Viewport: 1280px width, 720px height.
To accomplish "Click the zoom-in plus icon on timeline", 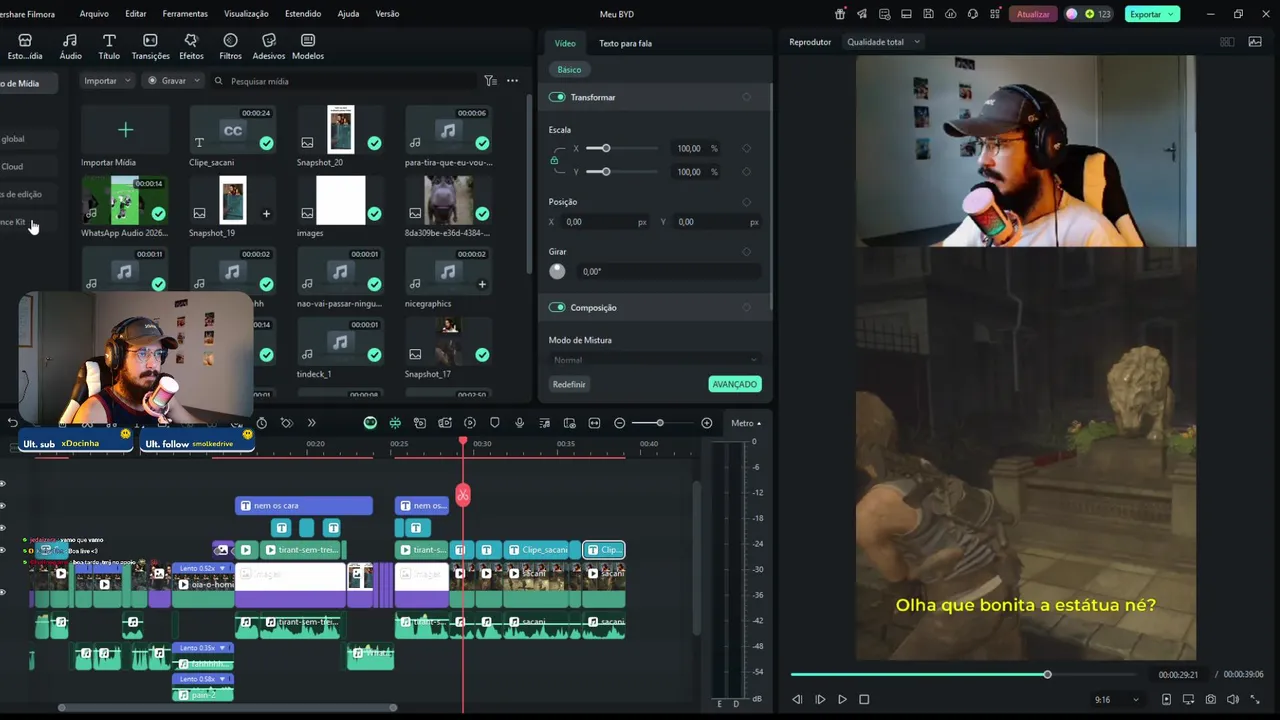I will (706, 423).
